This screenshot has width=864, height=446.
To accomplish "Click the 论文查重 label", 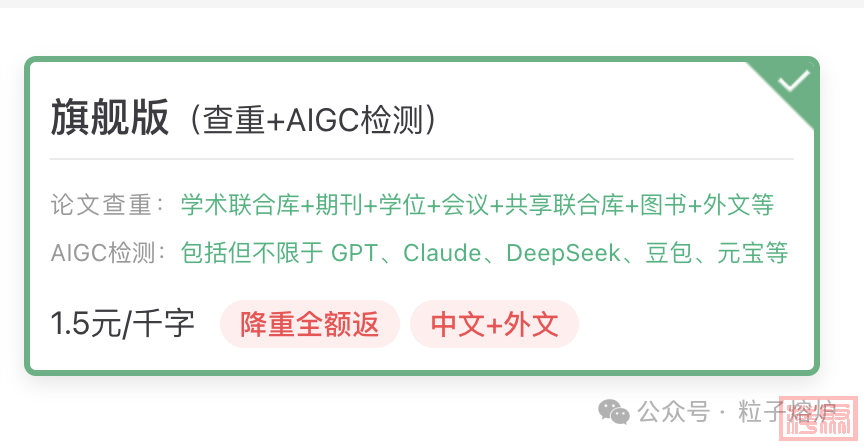I will (101, 205).
